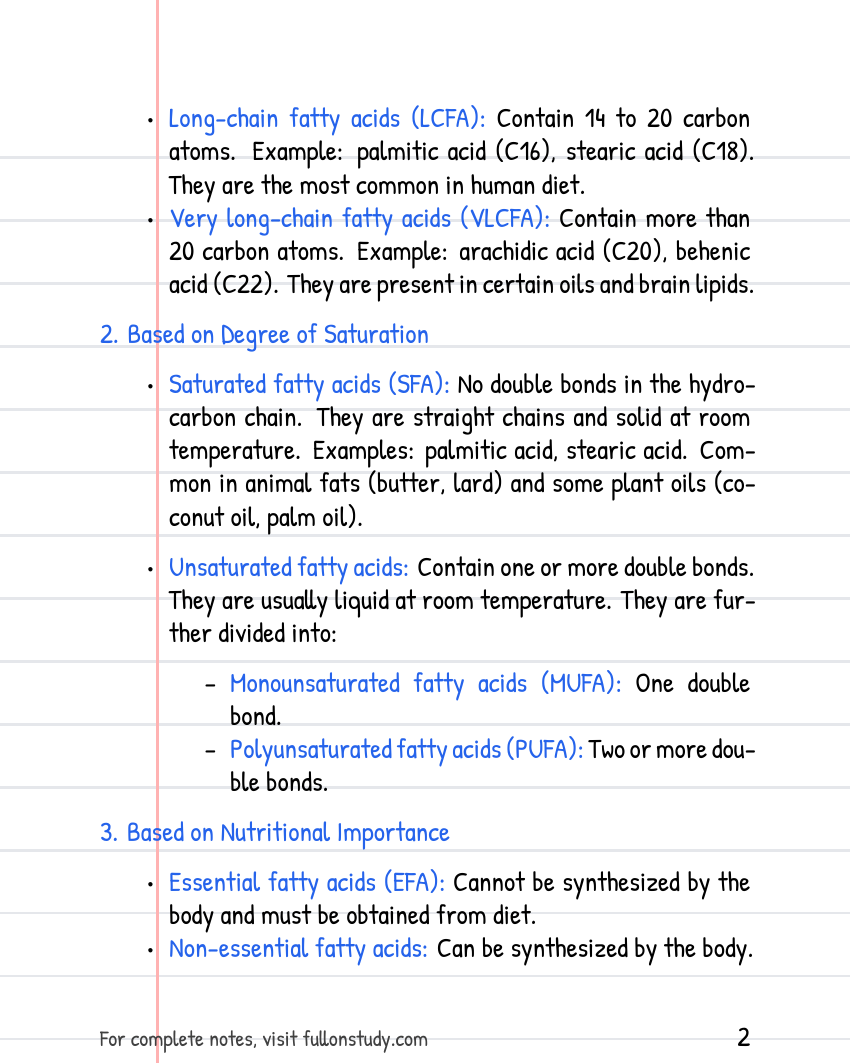This screenshot has height=1063, width=851.
Task: Click the text 'Can be synthesized by the body.'
Action: pyautogui.click(x=595, y=949)
